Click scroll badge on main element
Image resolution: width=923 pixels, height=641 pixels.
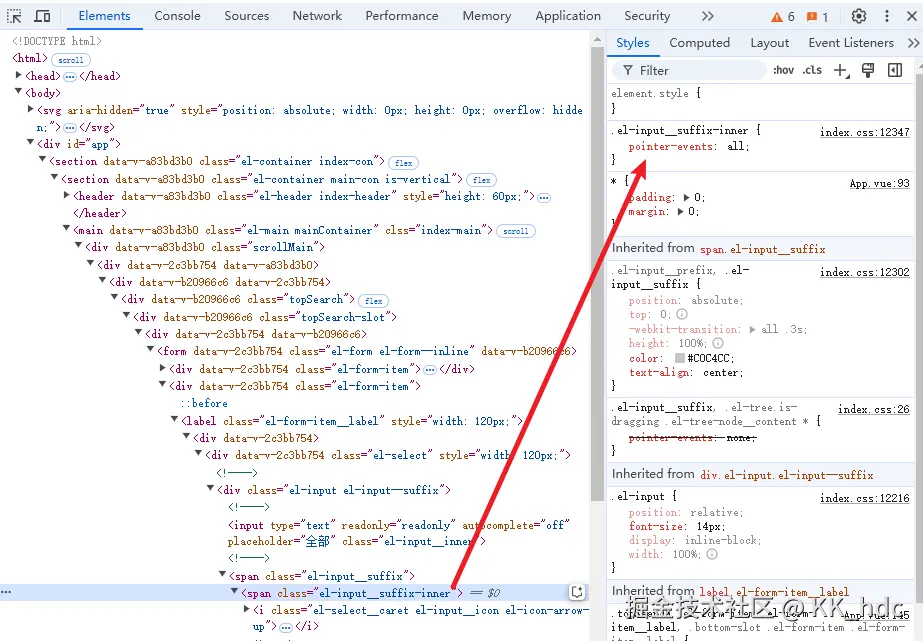(x=516, y=231)
